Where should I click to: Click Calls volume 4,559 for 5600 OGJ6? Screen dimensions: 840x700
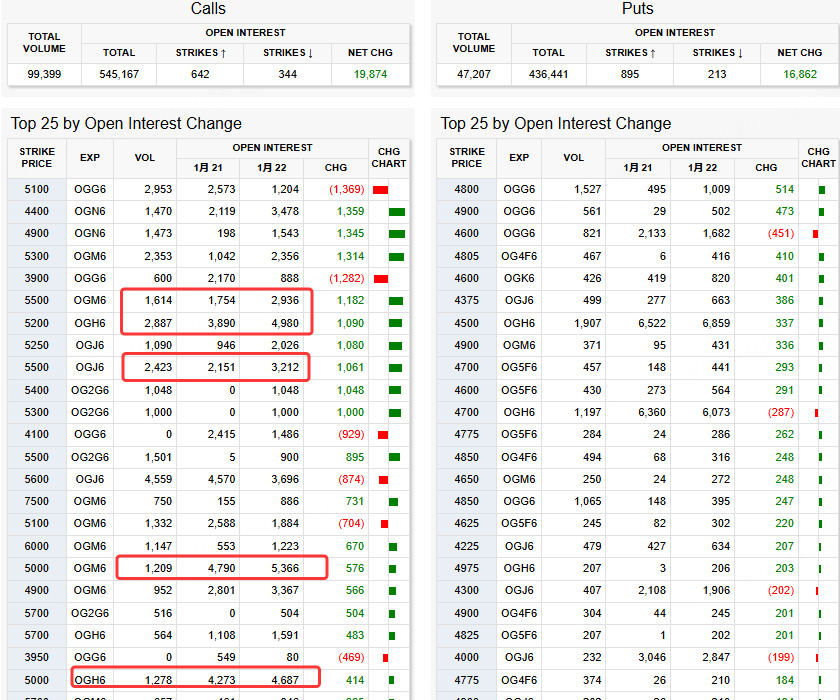coord(159,479)
